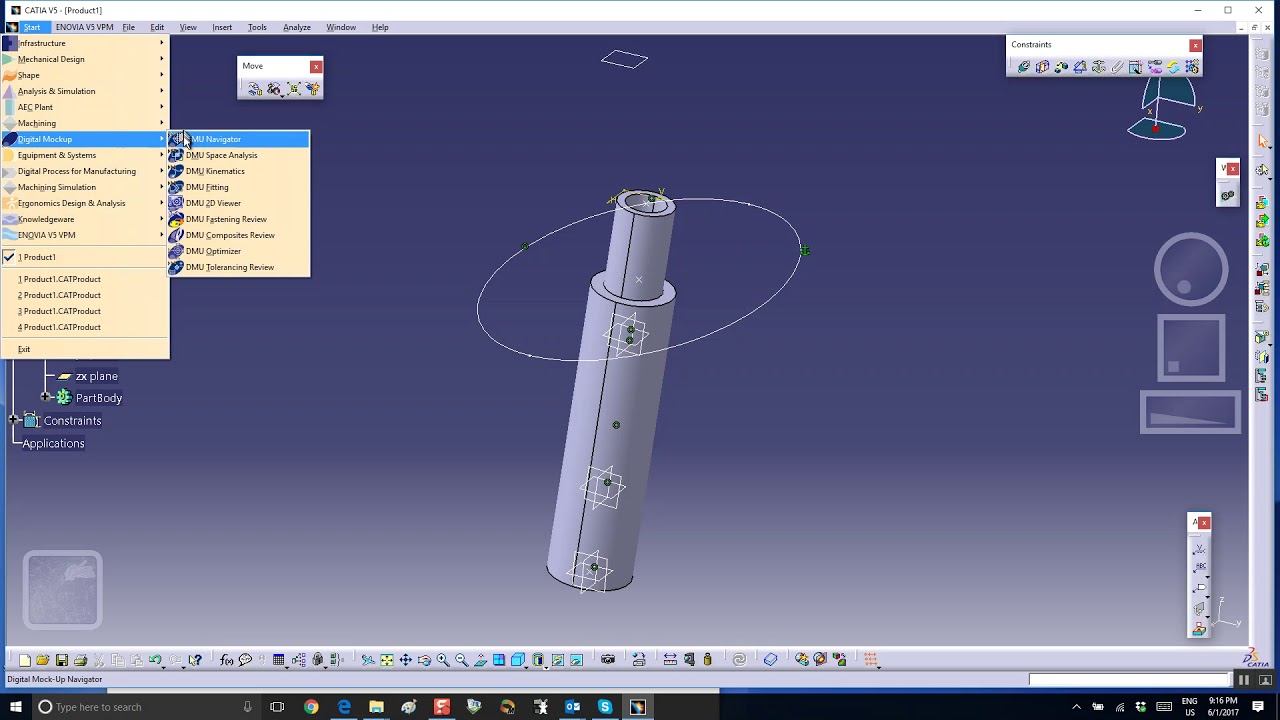
Task: Expand the Shape submenu
Action: pyautogui.click(x=85, y=75)
